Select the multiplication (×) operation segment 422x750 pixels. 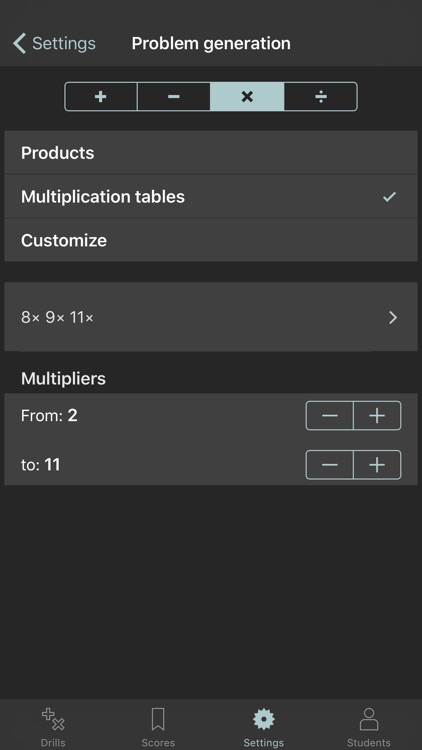(x=247, y=97)
